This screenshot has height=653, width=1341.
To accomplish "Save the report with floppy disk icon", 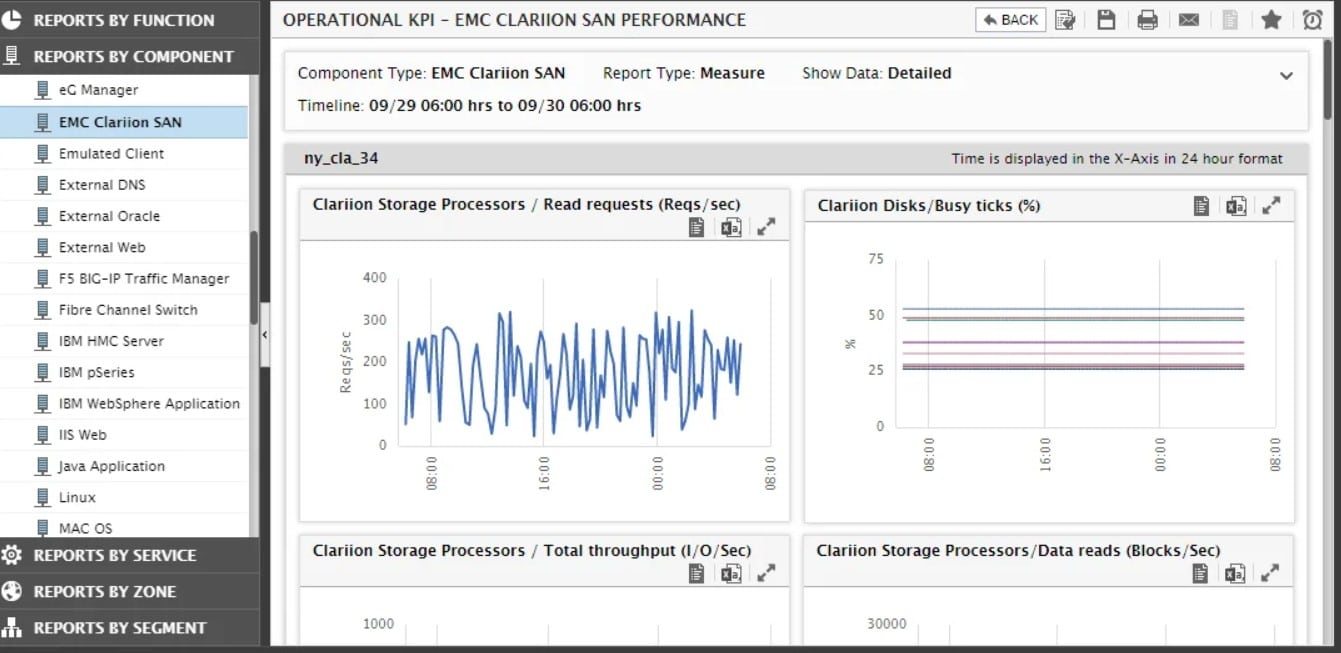I will pos(1106,19).
